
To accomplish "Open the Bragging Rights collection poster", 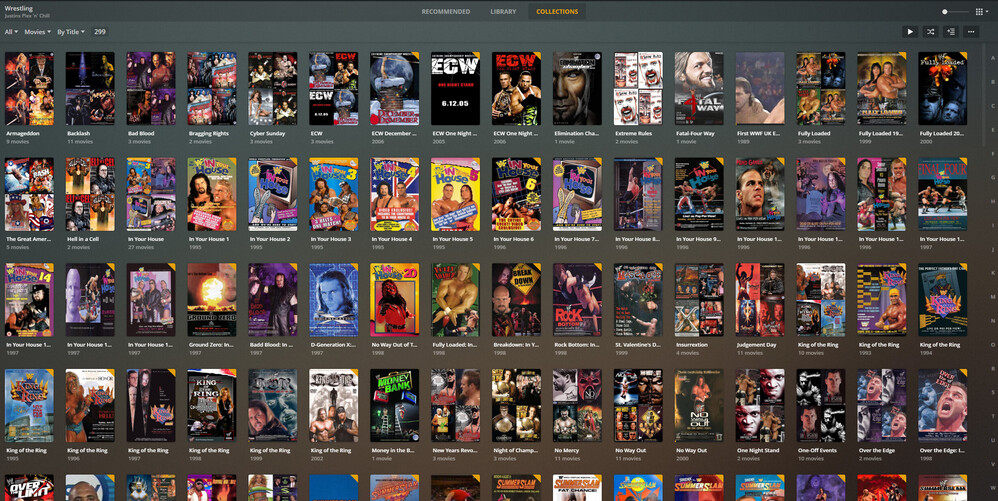I will pos(212,88).
